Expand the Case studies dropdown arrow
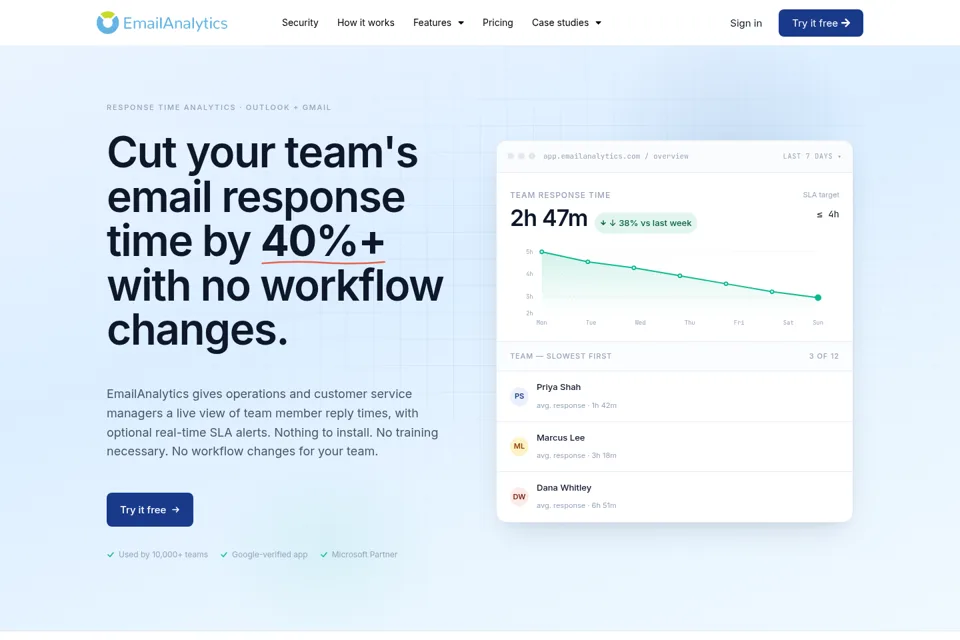Image resolution: width=960 pixels, height=640 pixels. pyautogui.click(x=598, y=23)
